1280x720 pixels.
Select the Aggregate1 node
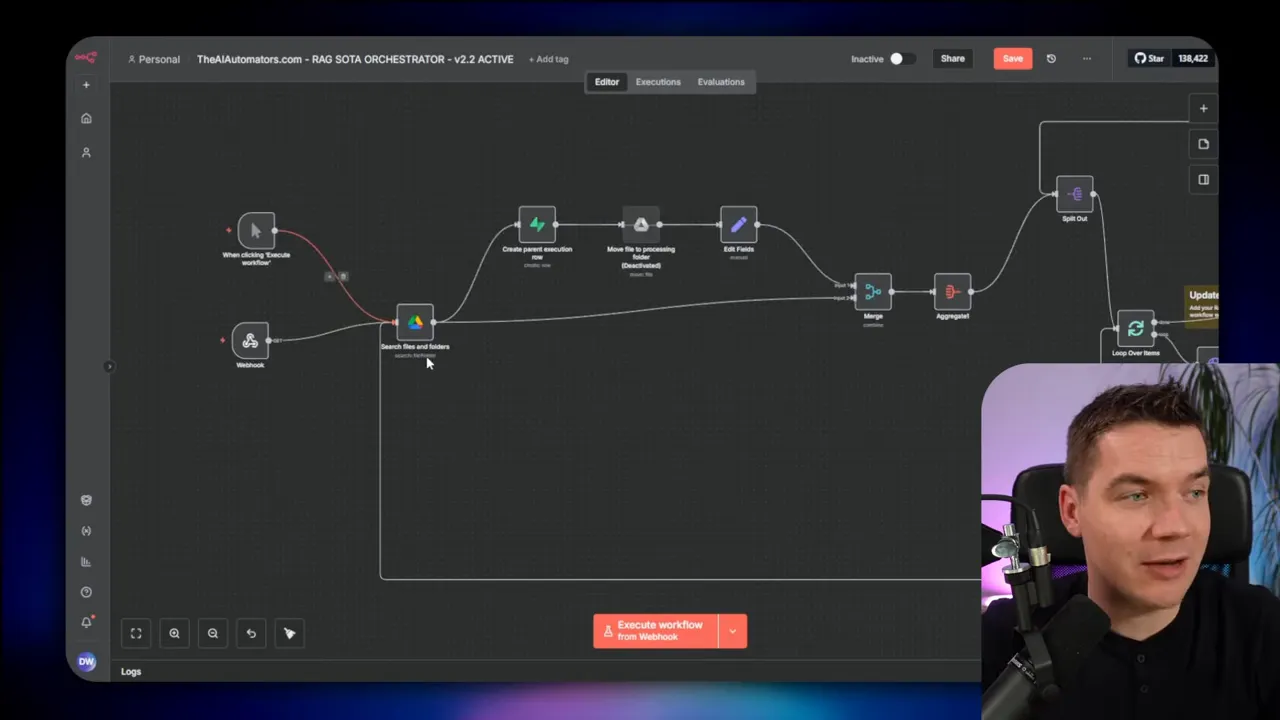[x=952, y=292]
